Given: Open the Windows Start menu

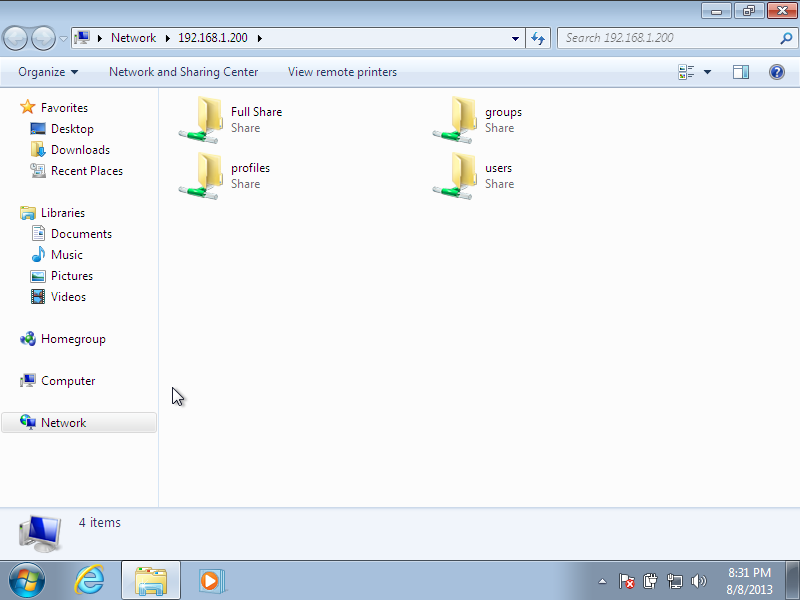Looking at the screenshot, I should pos(27,580).
